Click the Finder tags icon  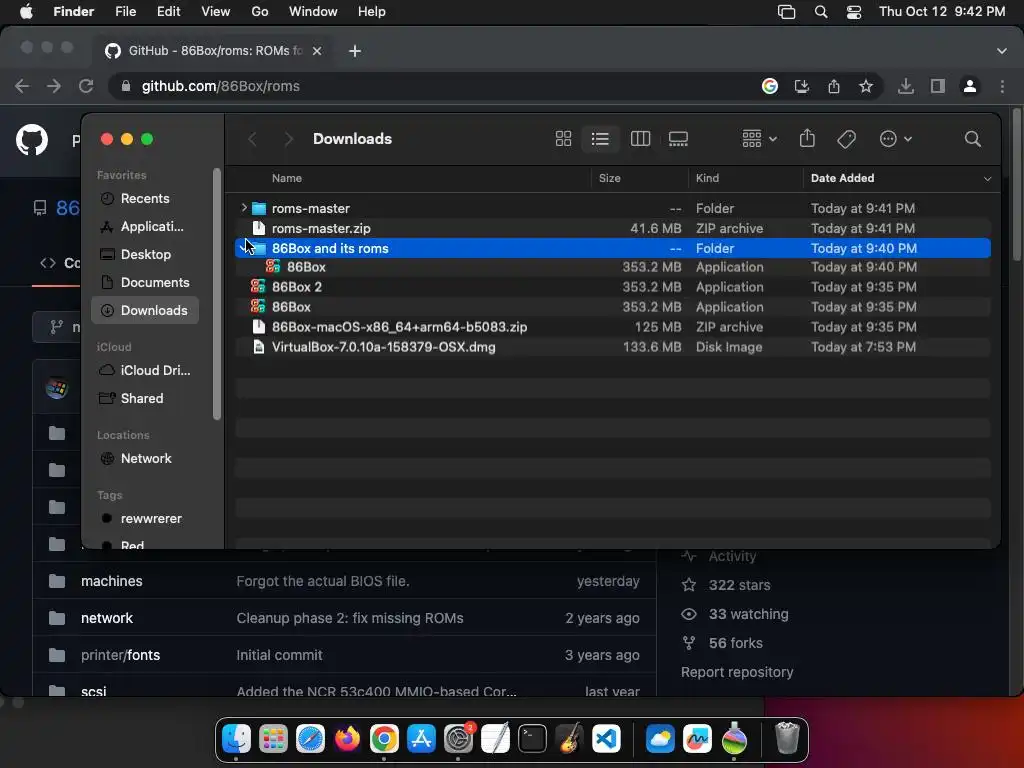tap(846, 138)
